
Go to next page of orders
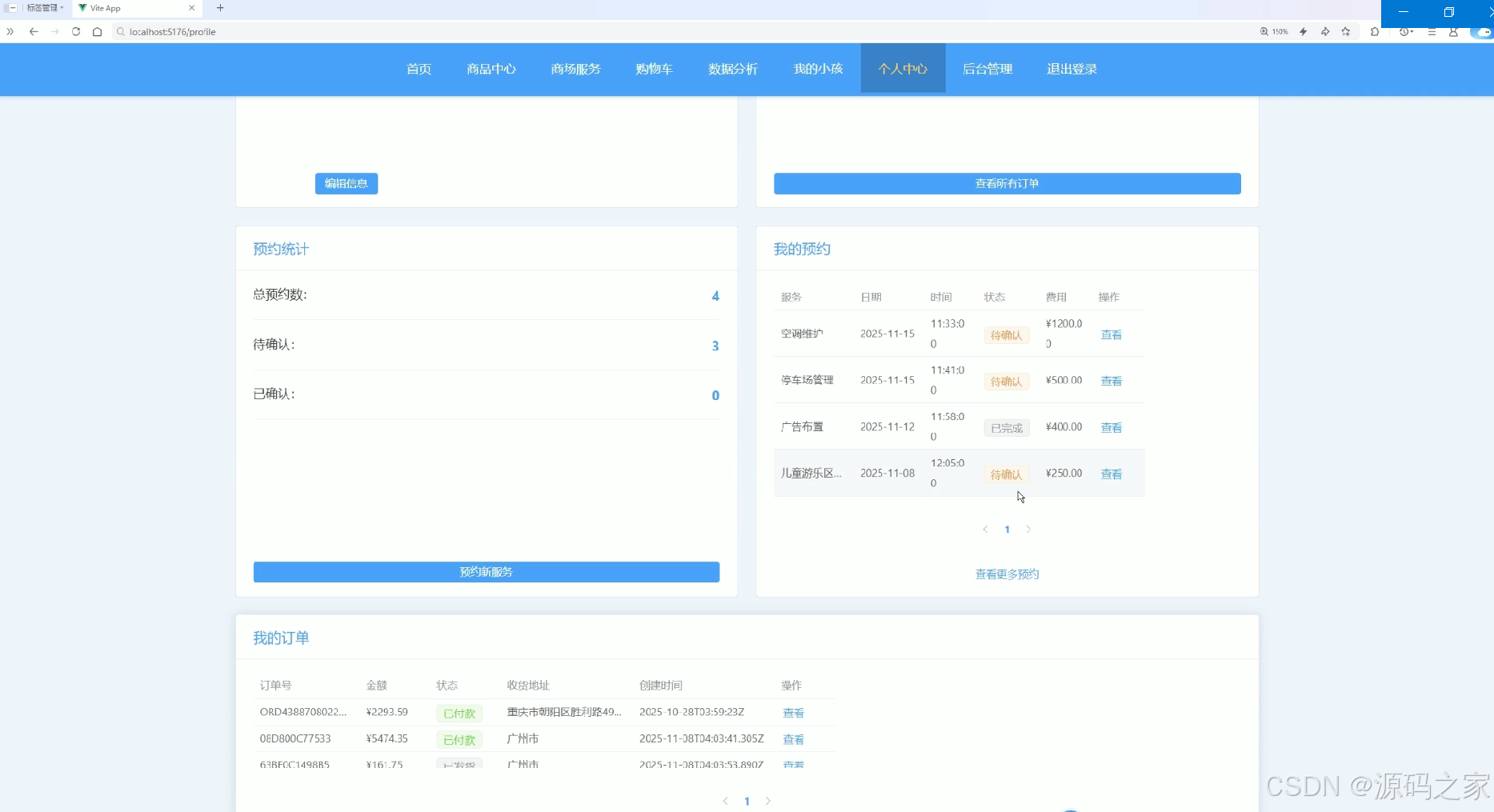(768, 801)
